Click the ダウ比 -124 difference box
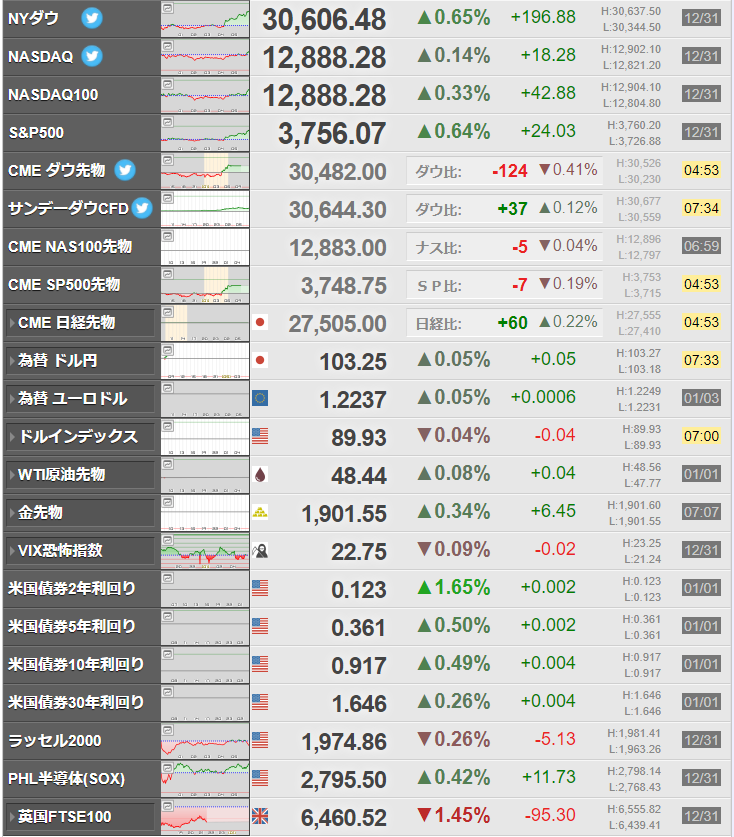The width and height of the screenshot is (734, 837). (504, 171)
